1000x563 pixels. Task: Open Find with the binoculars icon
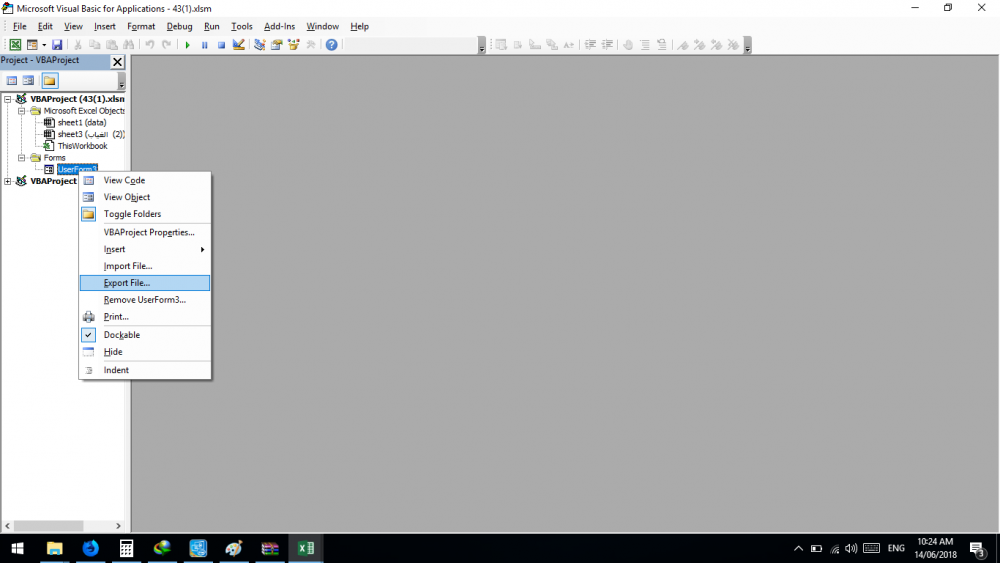click(x=129, y=45)
